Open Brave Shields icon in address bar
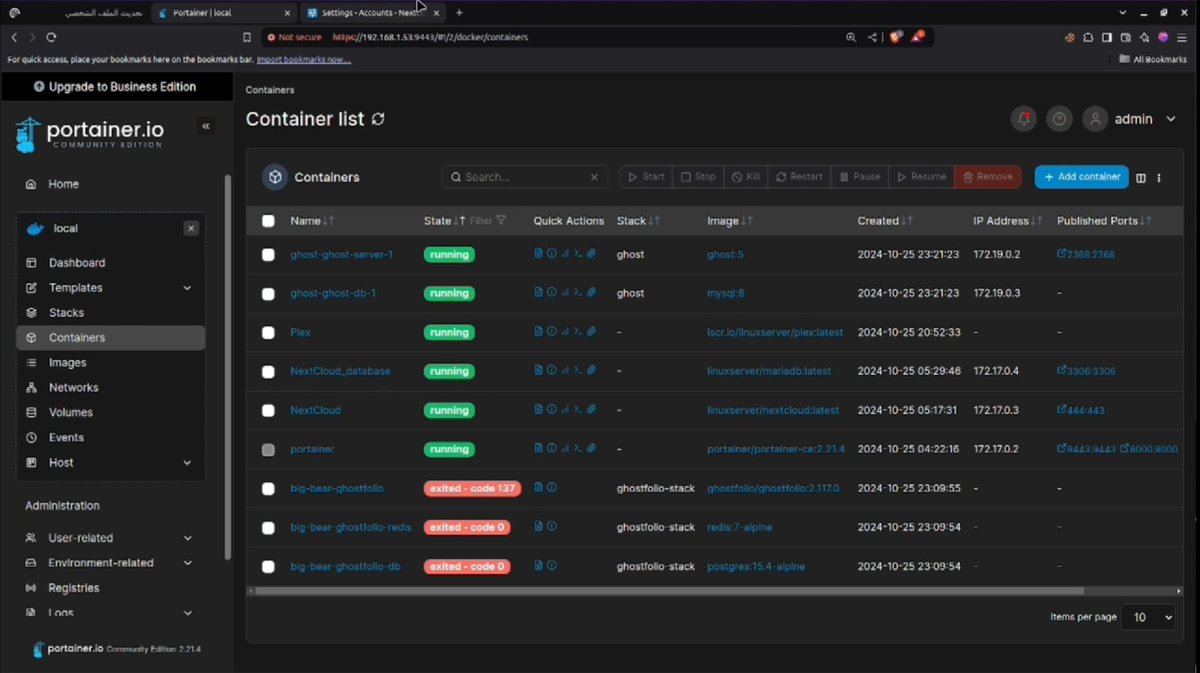 [x=896, y=37]
